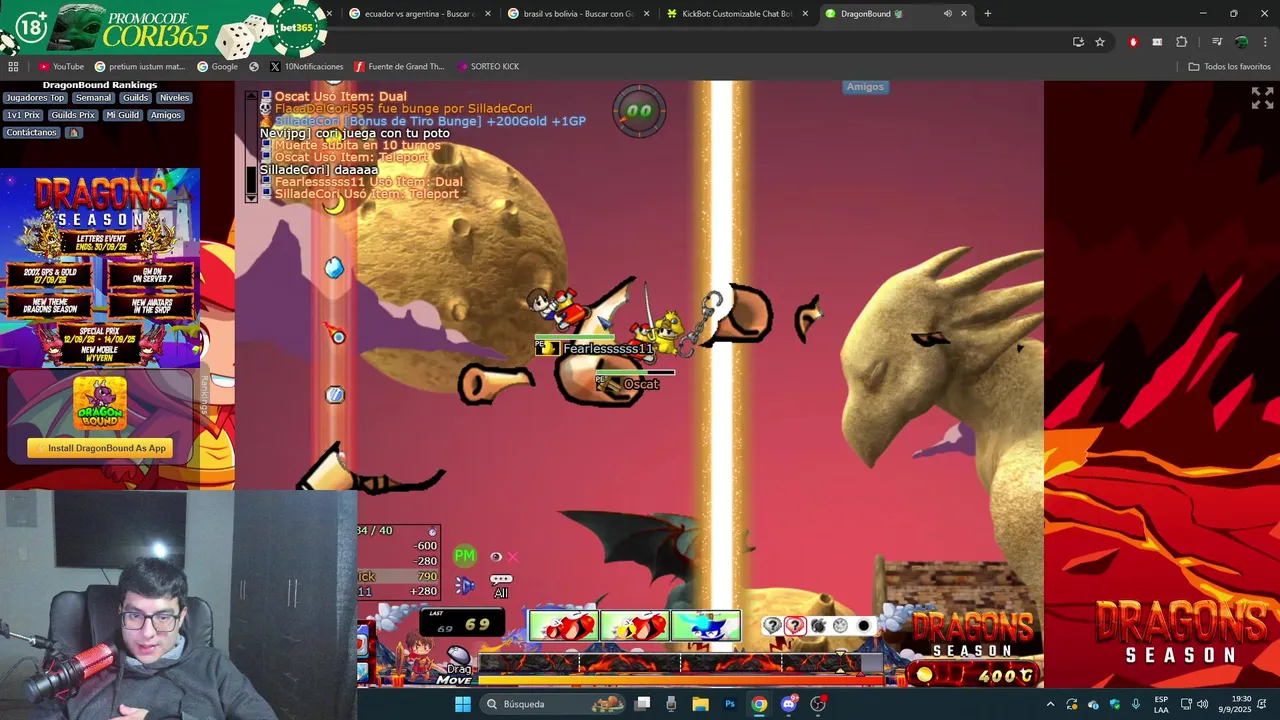1280x720 pixels.
Task: Open the Guilds Prix rankings
Action: 73,115
